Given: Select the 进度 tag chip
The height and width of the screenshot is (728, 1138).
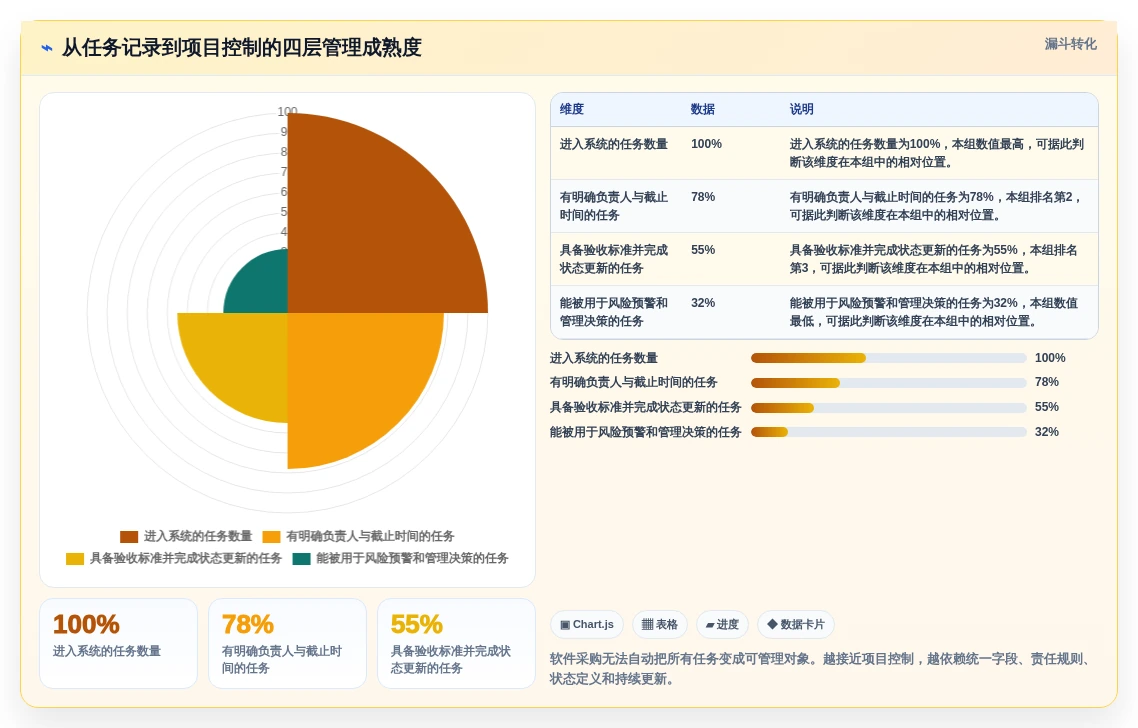Looking at the screenshot, I should coord(722,624).
